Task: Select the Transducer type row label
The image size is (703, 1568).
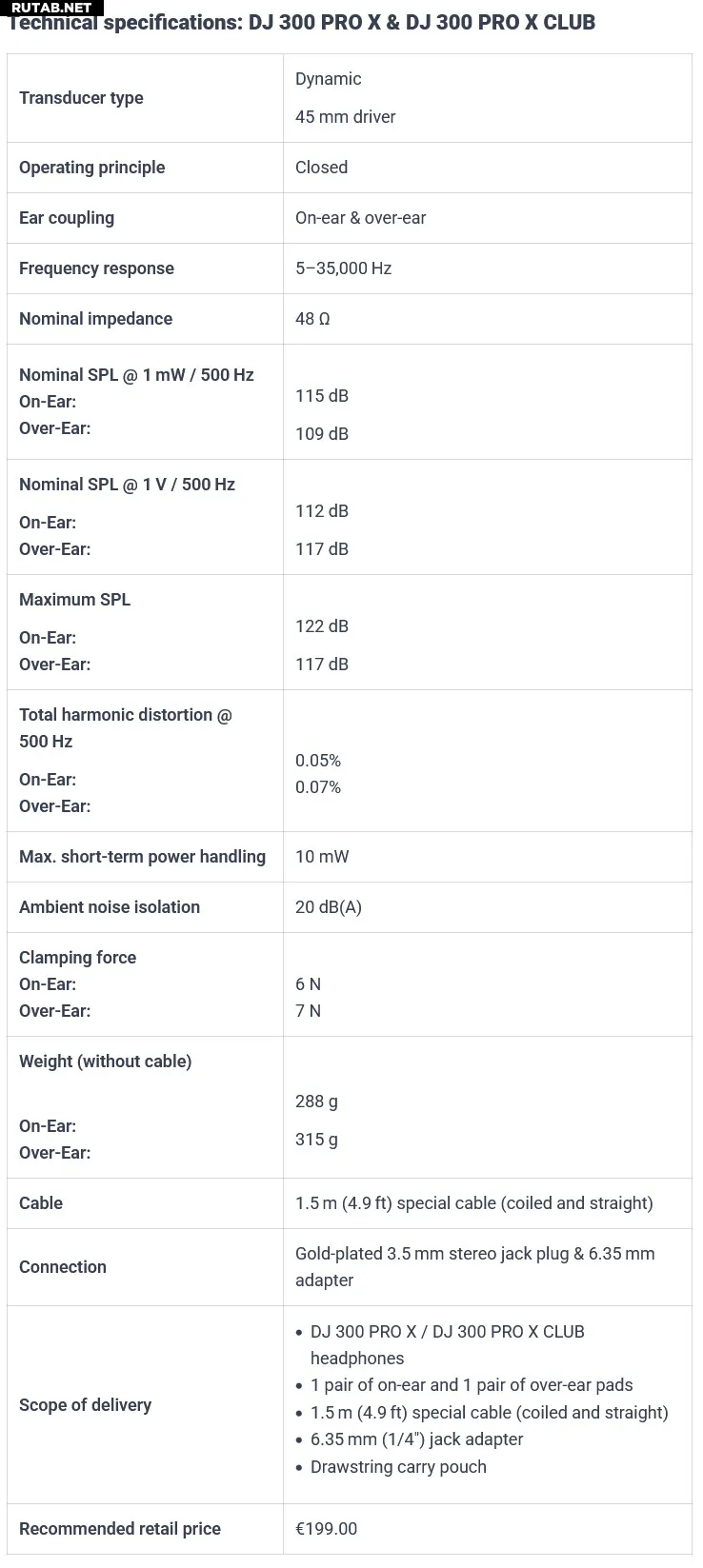Action: pyautogui.click(x=81, y=98)
